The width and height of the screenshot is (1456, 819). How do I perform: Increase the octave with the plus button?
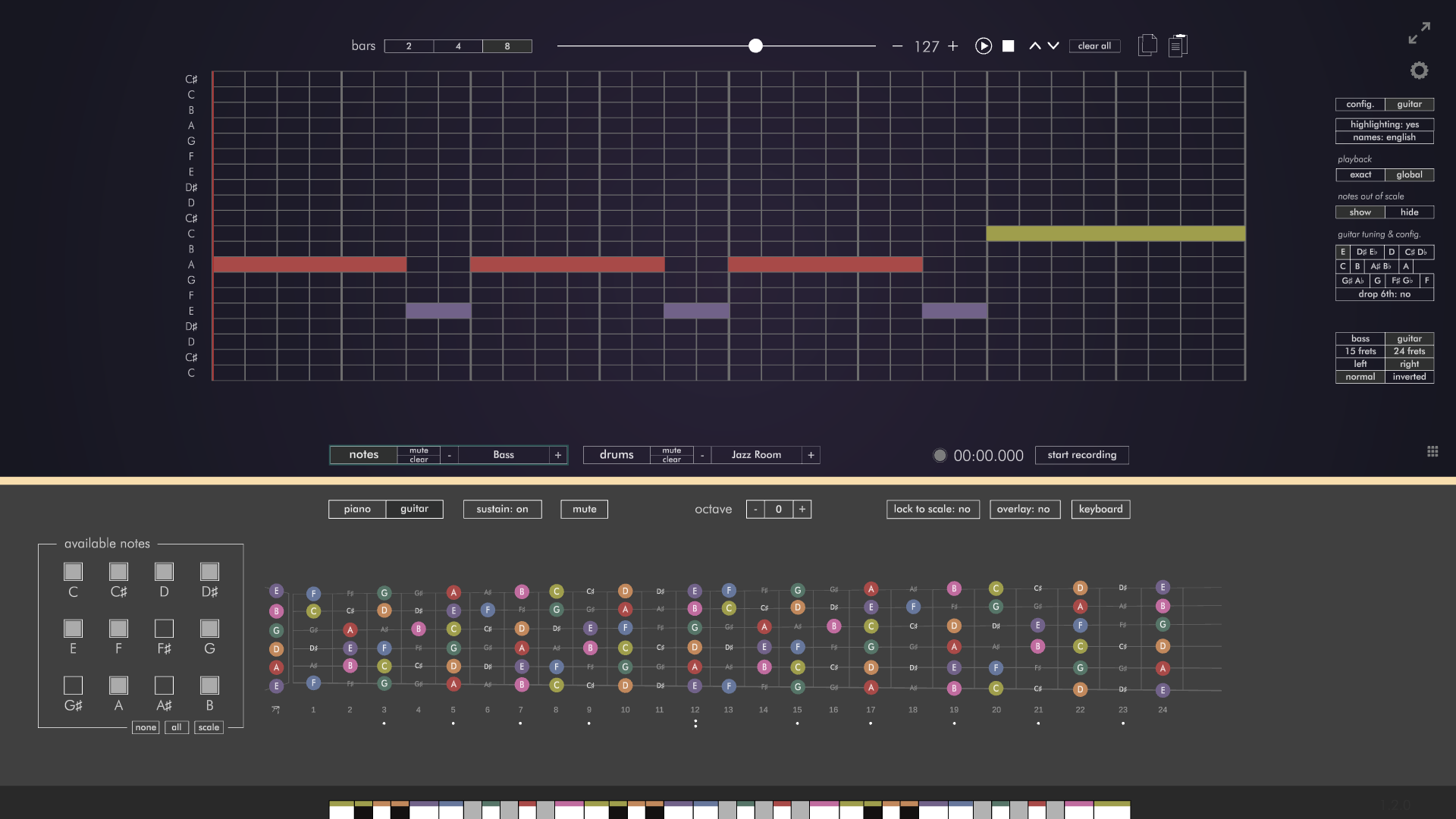(x=802, y=509)
